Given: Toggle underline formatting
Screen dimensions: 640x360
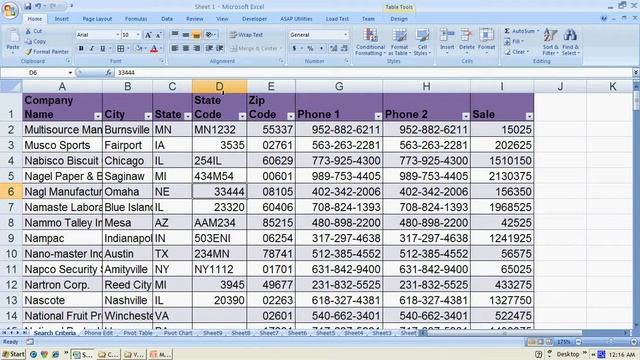Looking at the screenshot, I should [x=102, y=49].
